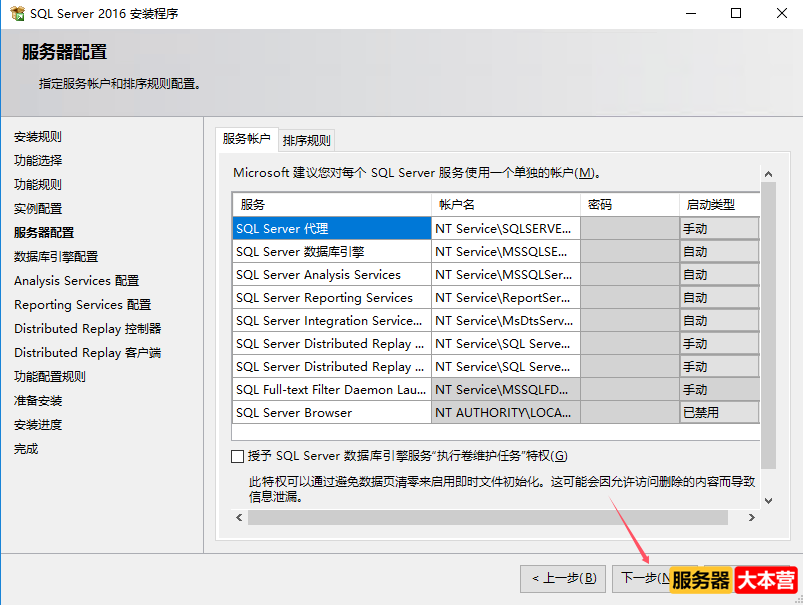Click the 上一步 button
Screen dimensions: 803x605
(x=563, y=578)
